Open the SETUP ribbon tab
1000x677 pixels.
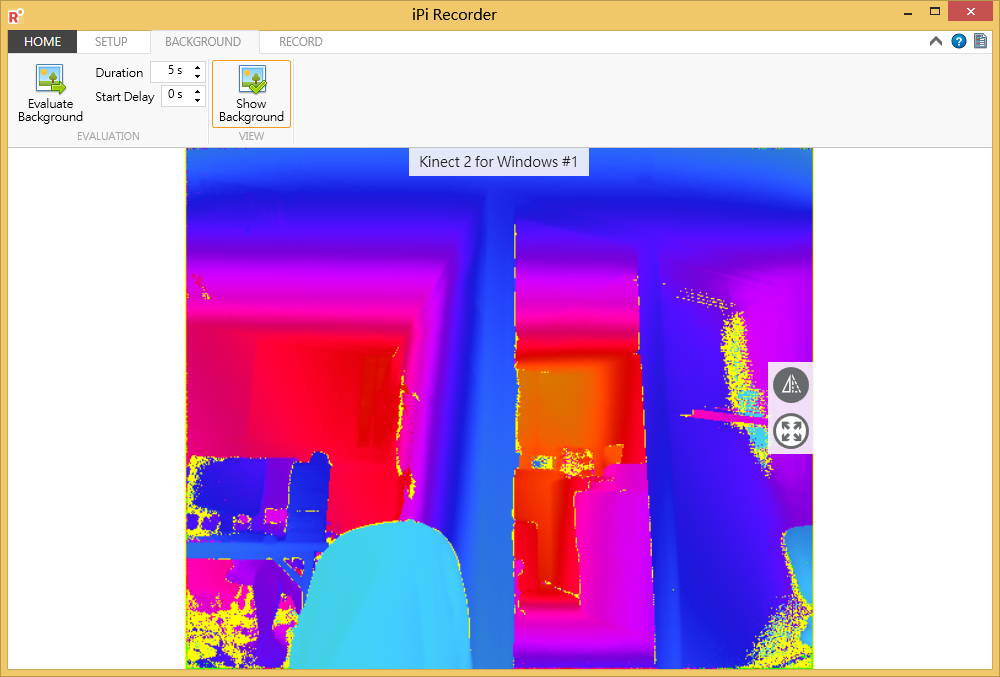click(x=111, y=42)
